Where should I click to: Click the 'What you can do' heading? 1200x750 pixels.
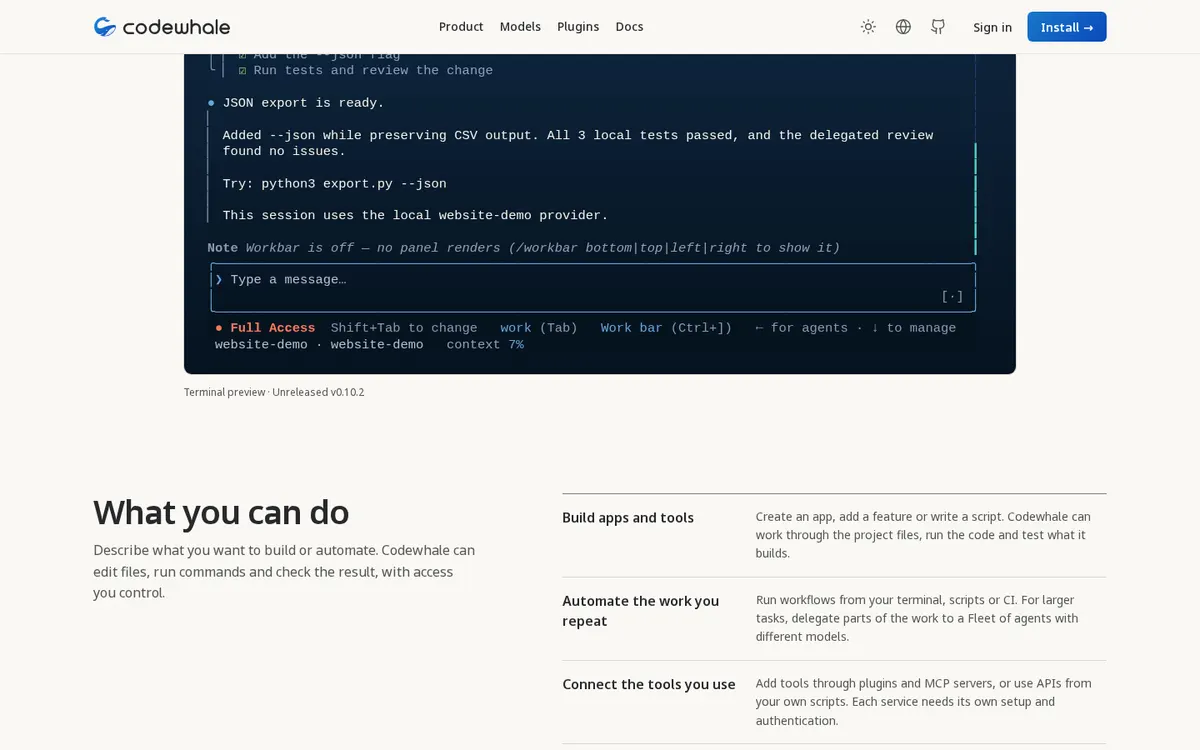(221, 512)
